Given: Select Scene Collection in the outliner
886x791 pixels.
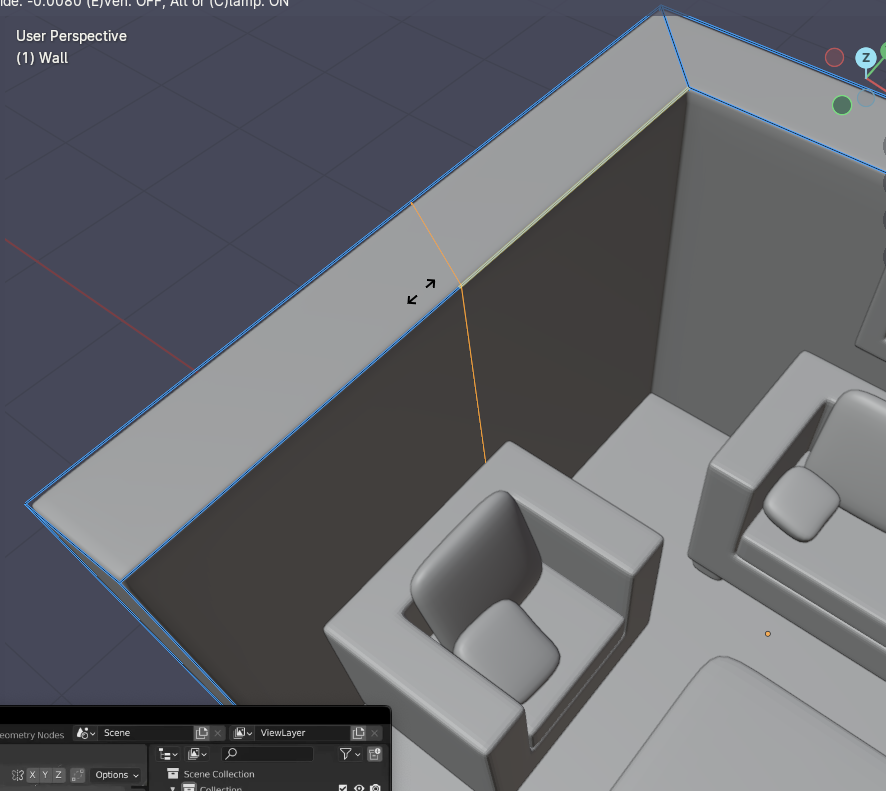Looking at the screenshot, I should [218, 774].
